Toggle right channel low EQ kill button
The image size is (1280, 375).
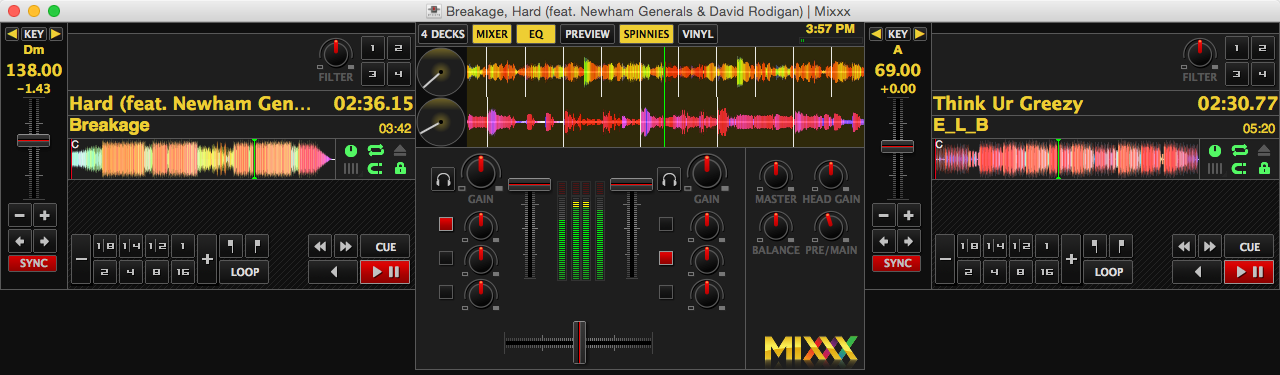click(665, 292)
